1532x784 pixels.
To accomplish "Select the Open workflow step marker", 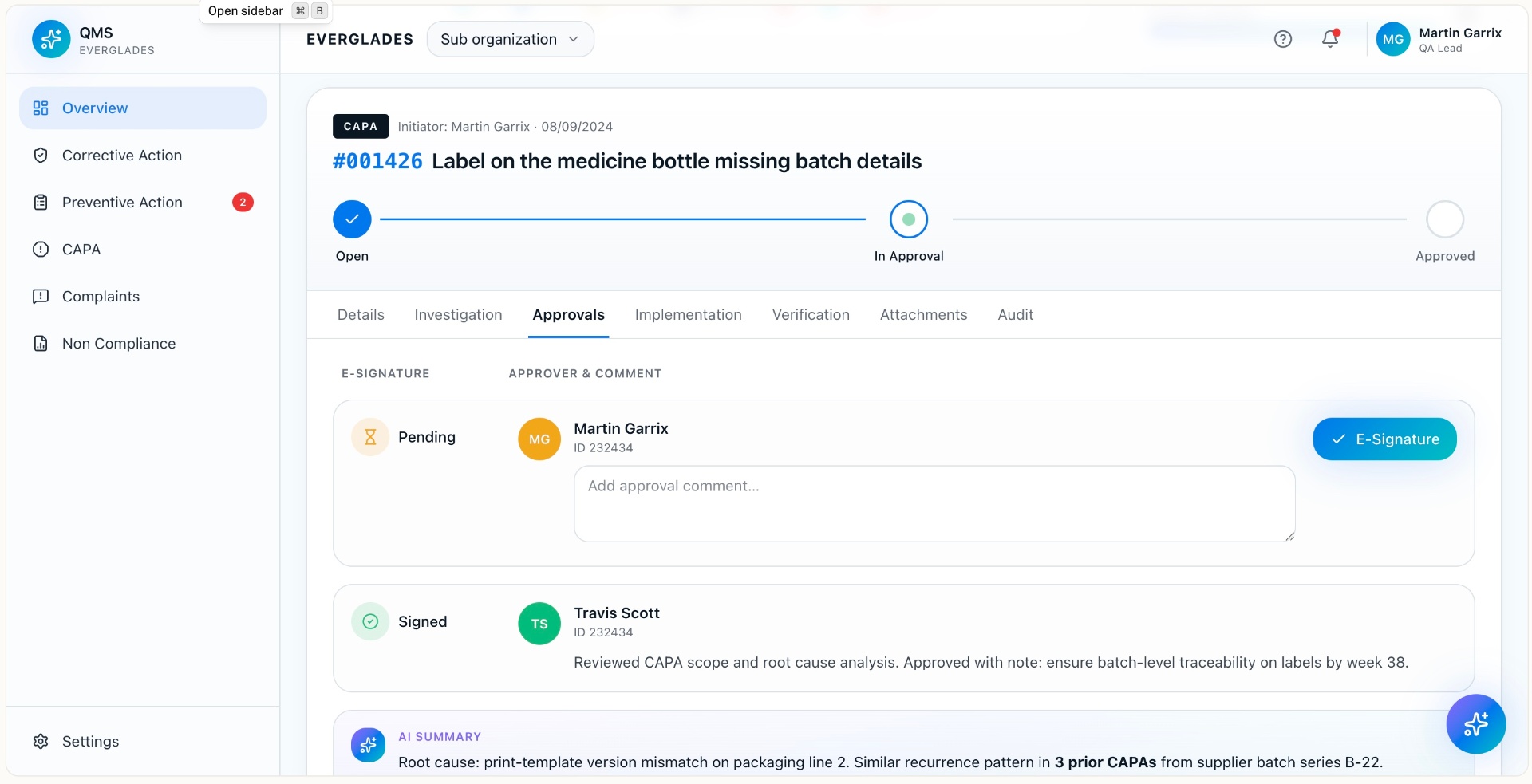I will coord(352,219).
